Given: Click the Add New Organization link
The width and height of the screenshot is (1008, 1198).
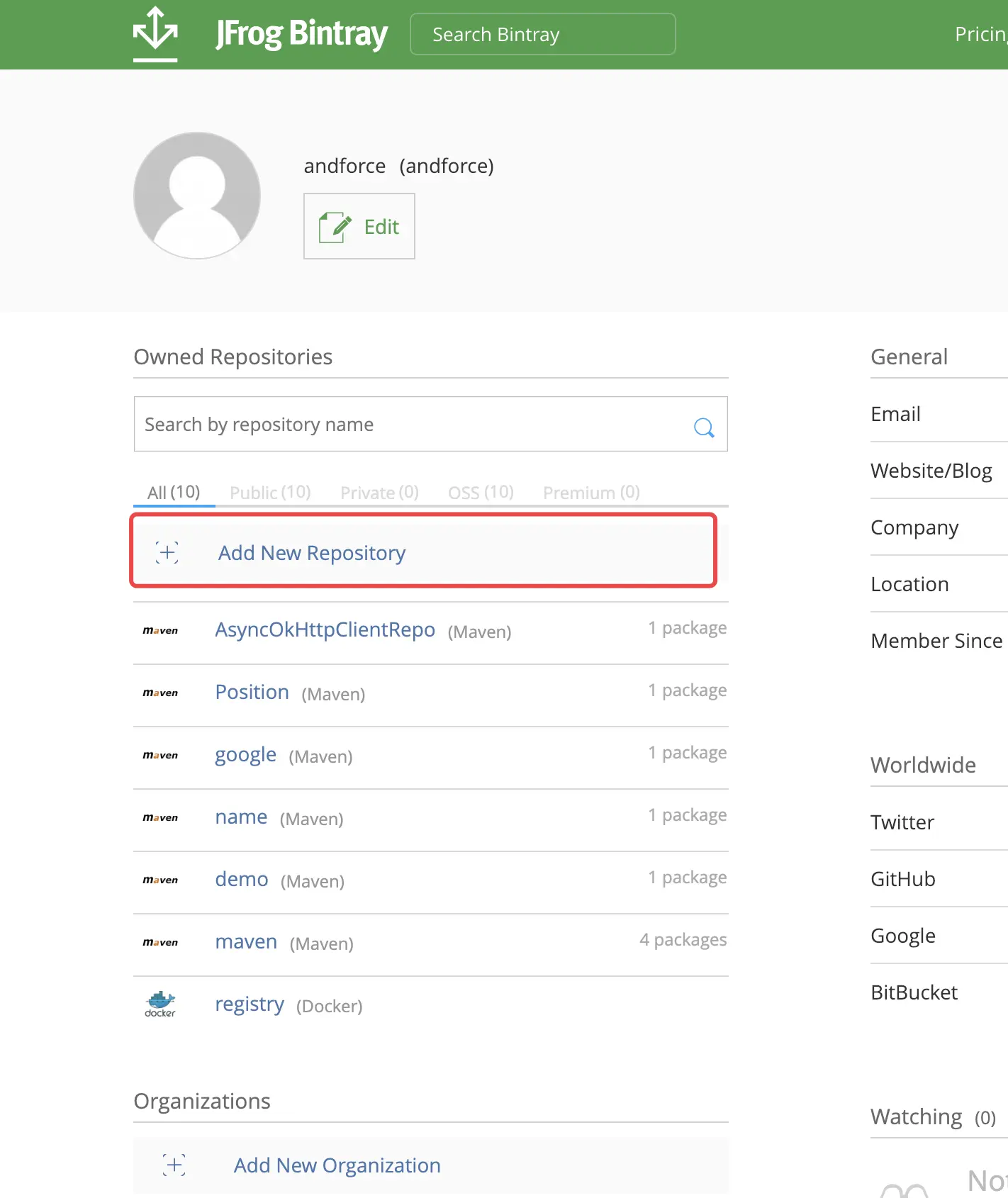Looking at the screenshot, I should pyautogui.click(x=337, y=1165).
